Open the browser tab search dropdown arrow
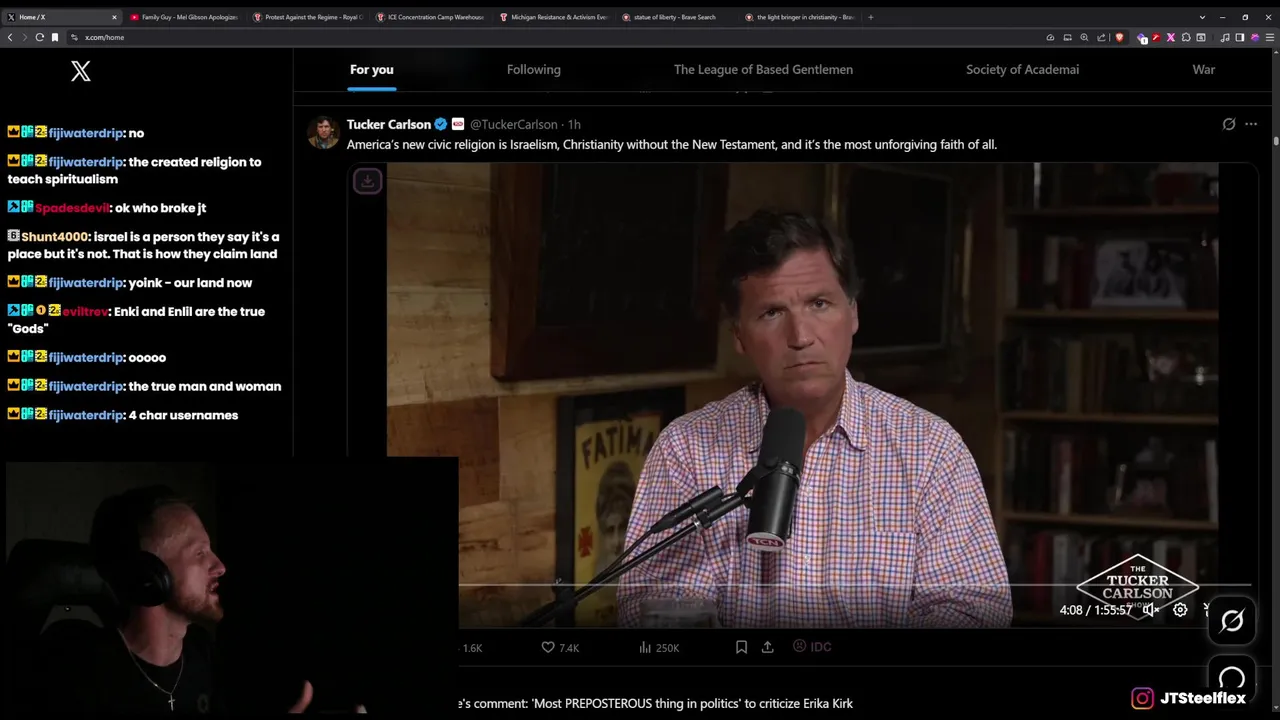Image resolution: width=1280 pixels, height=720 pixels. (1202, 17)
